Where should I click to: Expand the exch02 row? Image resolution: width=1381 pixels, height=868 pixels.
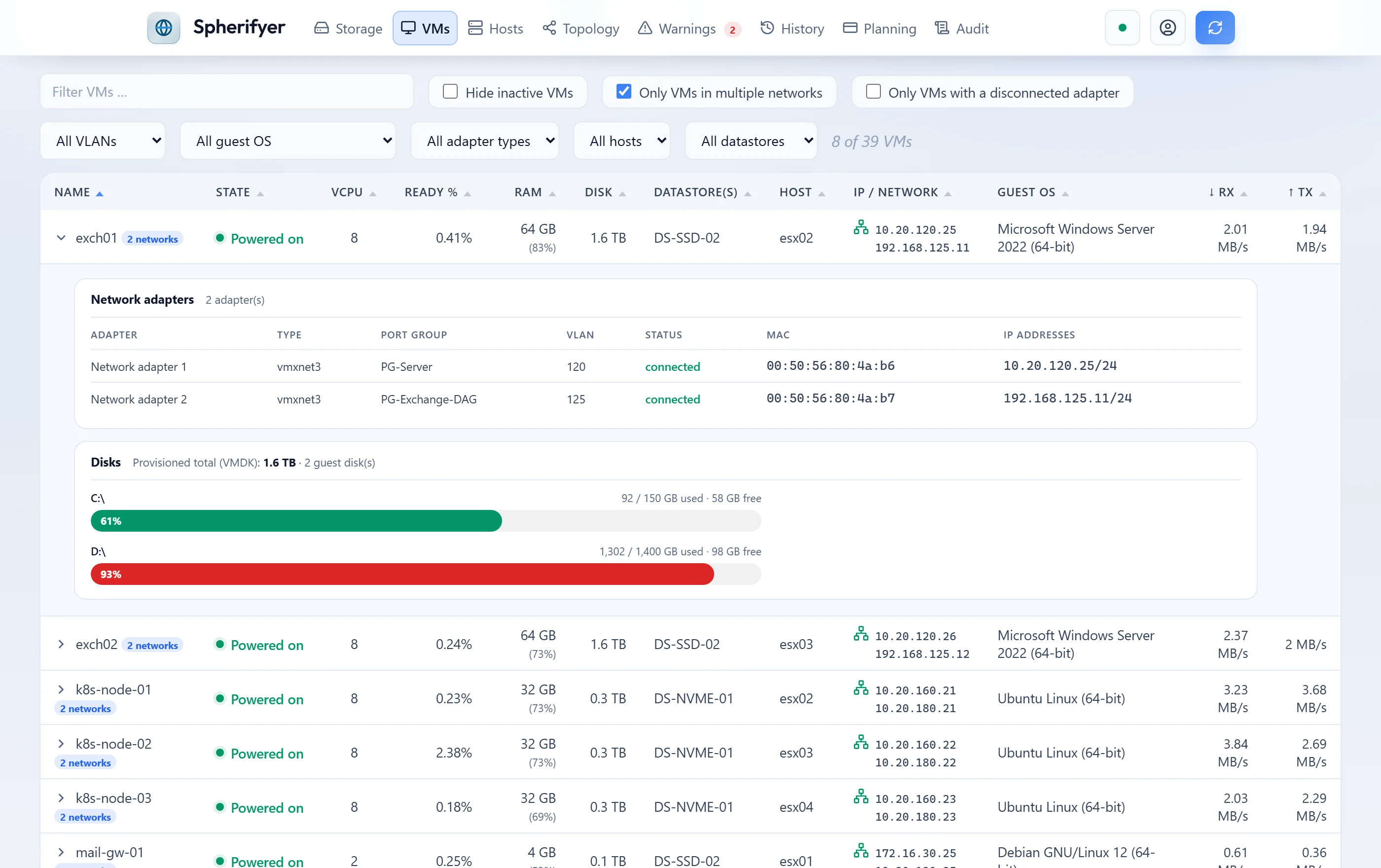click(61, 645)
